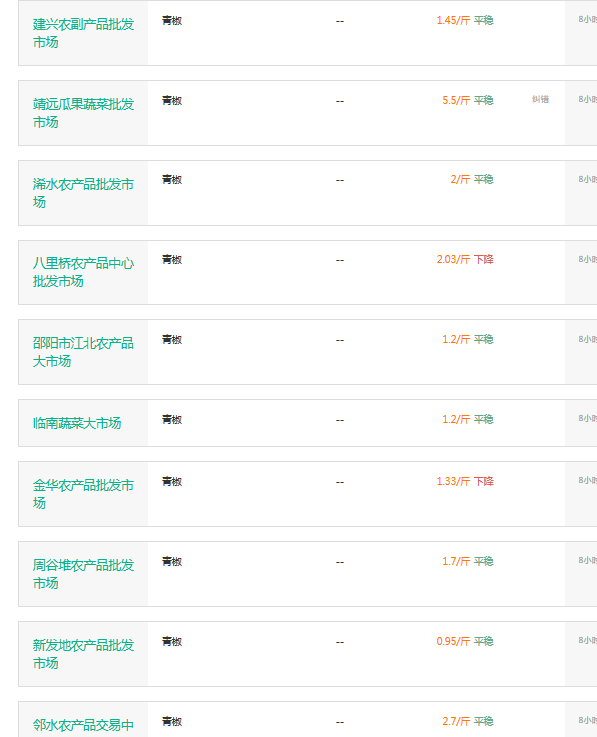Open 临南蔬菜大市场 market link
597x737 pixels.
tap(77, 423)
